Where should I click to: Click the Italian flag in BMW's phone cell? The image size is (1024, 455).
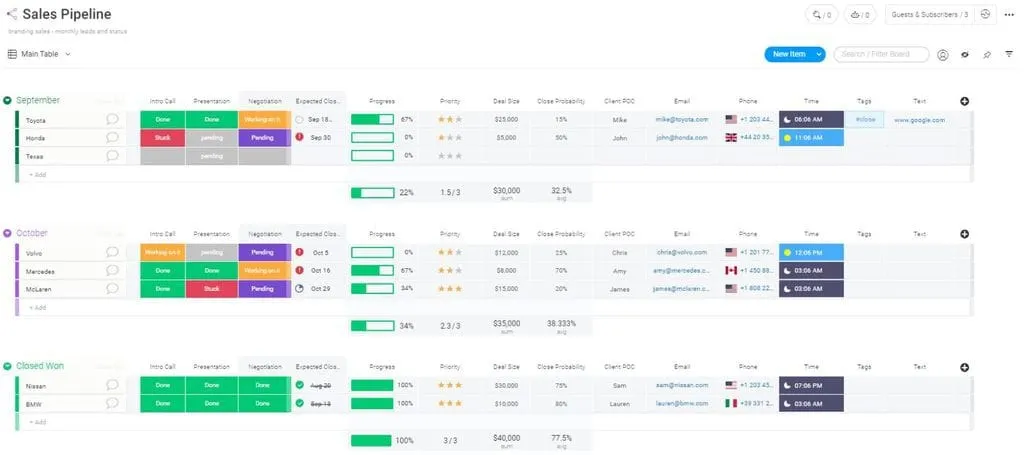(x=731, y=403)
